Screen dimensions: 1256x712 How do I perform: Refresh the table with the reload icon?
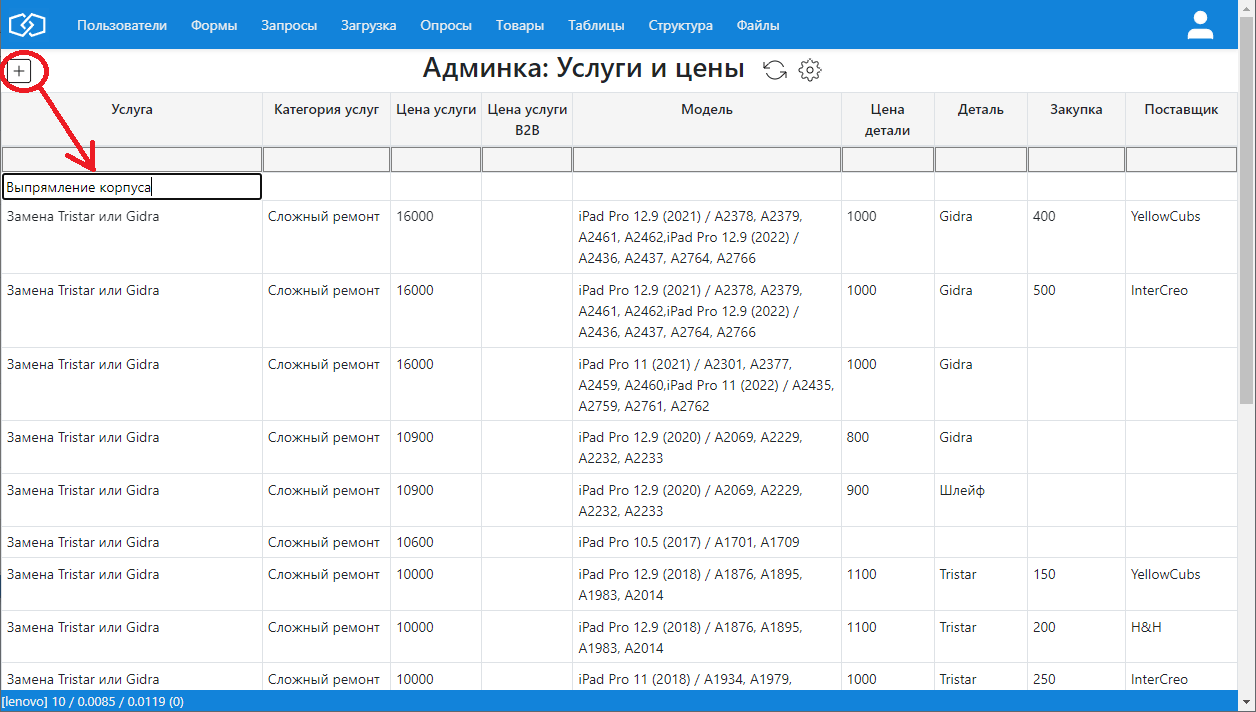click(x=775, y=70)
